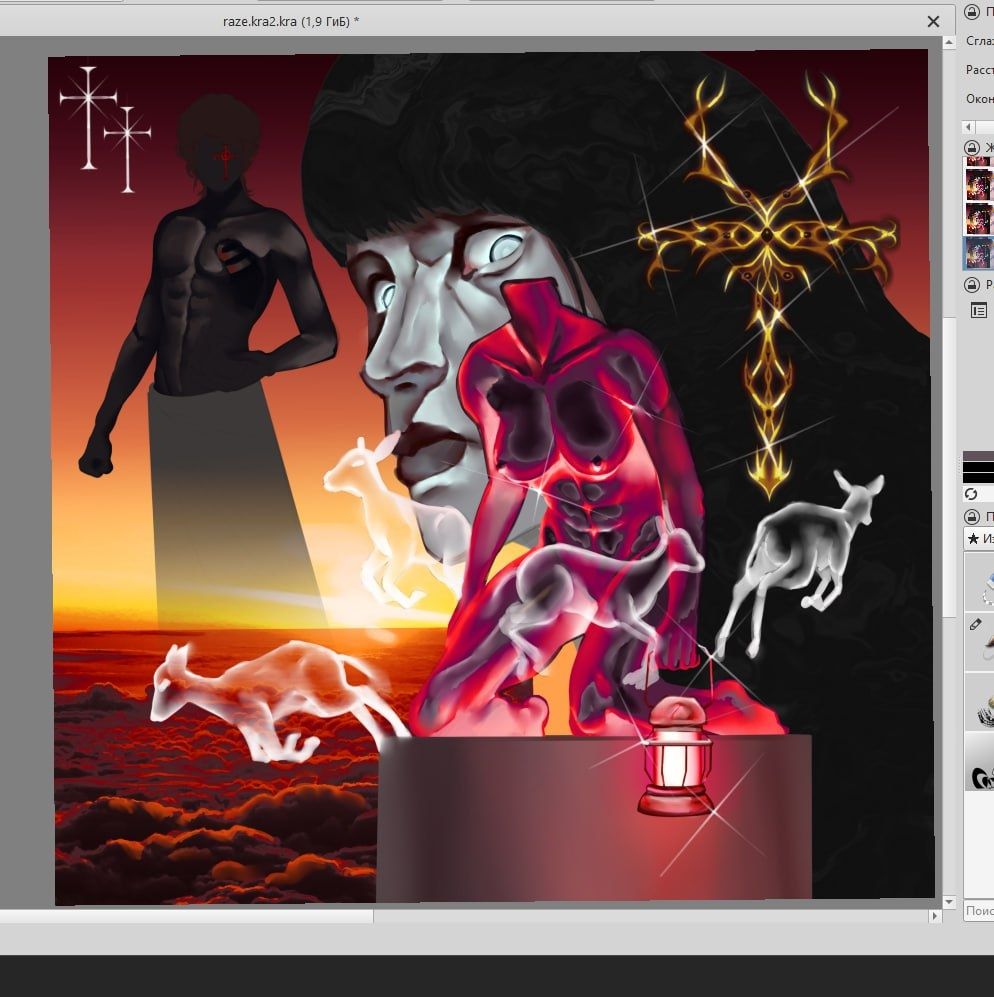Toggle the docker lock icon above the favorites tag dropdown

971,516
